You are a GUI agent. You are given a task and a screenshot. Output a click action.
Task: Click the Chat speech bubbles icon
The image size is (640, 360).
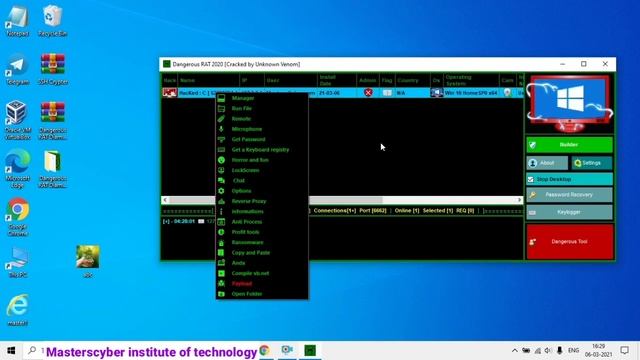(221, 180)
